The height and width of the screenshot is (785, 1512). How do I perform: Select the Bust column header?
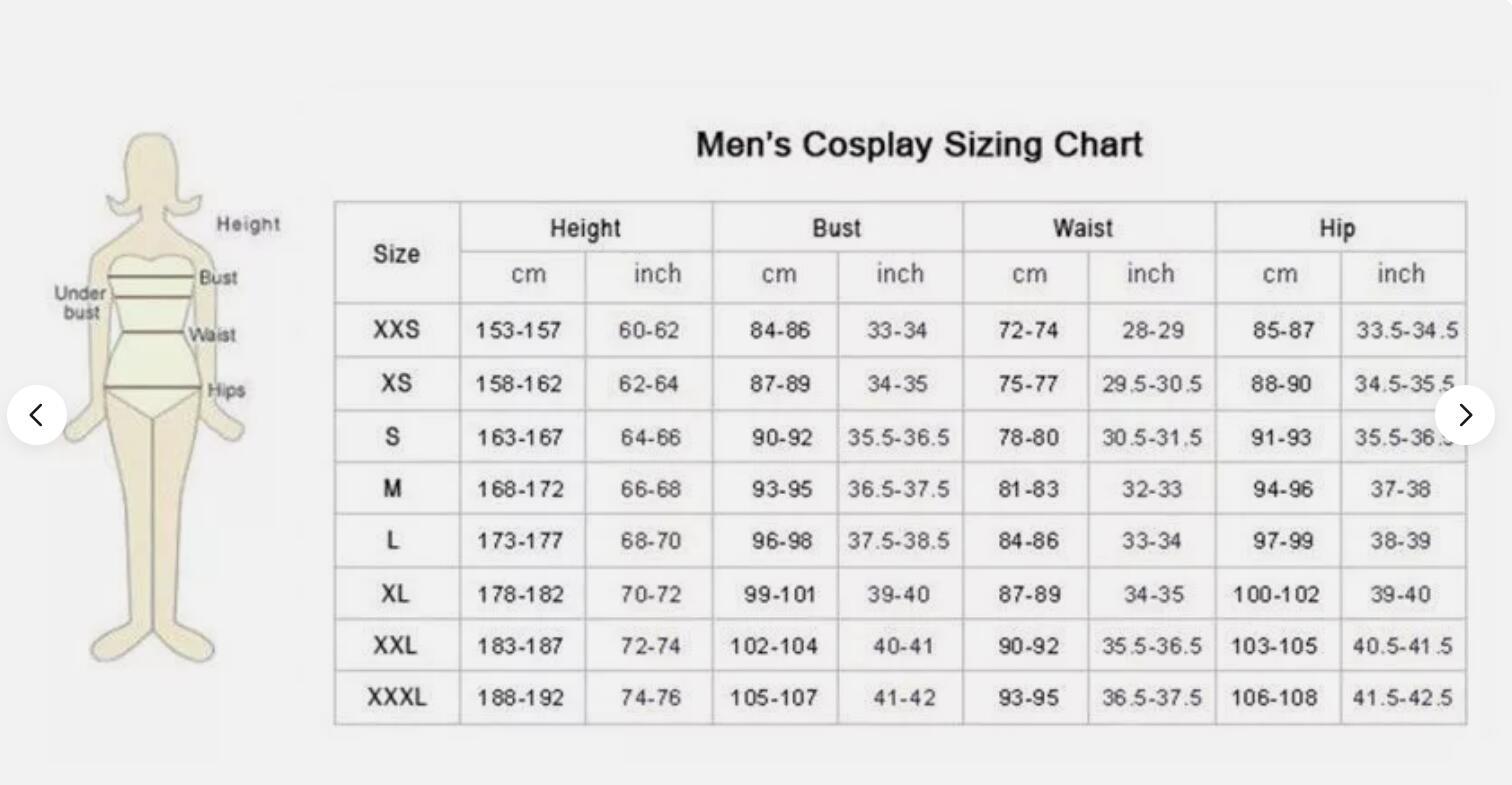(x=837, y=229)
